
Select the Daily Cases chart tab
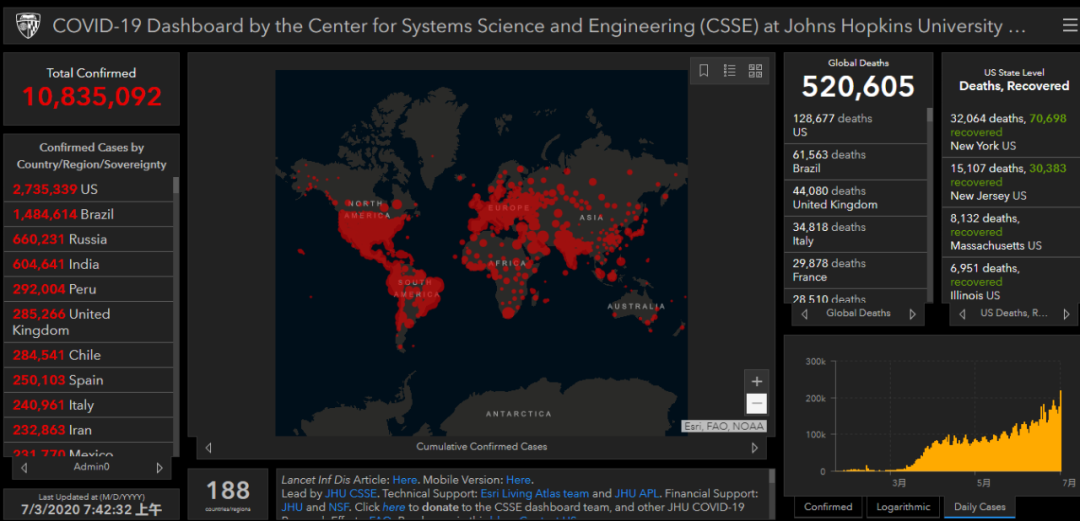(979, 507)
